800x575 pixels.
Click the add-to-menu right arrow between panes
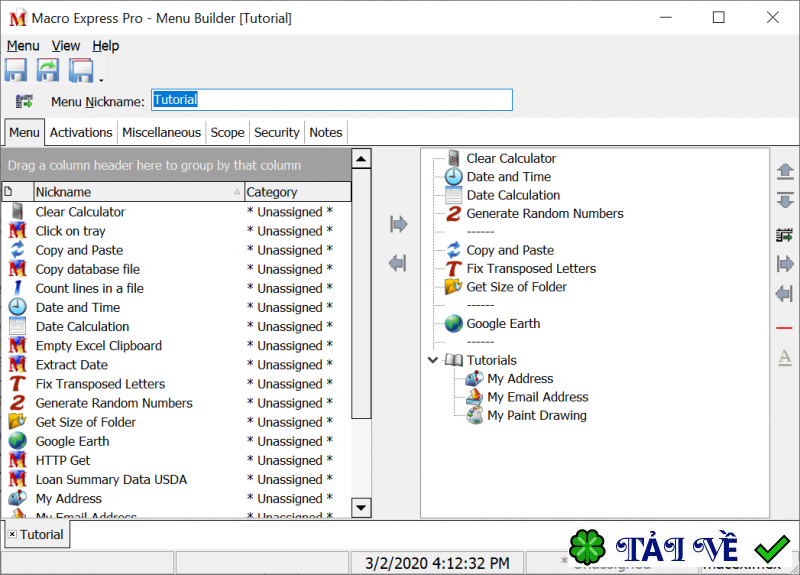point(398,224)
